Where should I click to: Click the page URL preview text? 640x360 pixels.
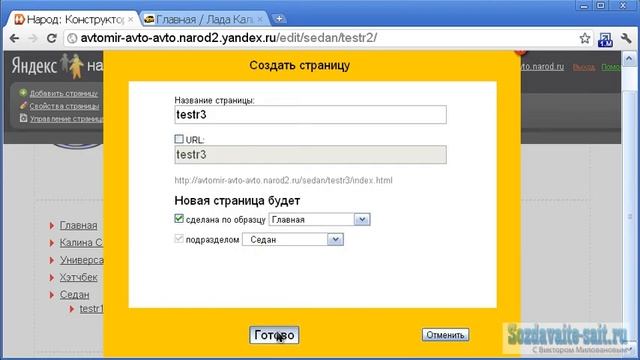click(283, 180)
